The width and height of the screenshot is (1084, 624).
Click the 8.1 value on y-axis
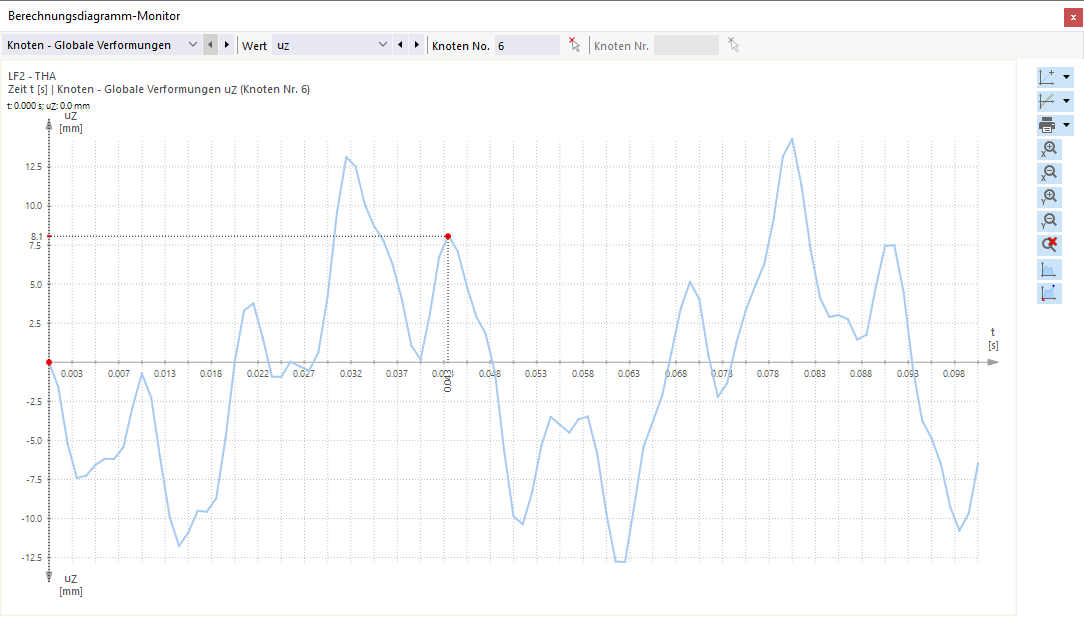(37, 236)
